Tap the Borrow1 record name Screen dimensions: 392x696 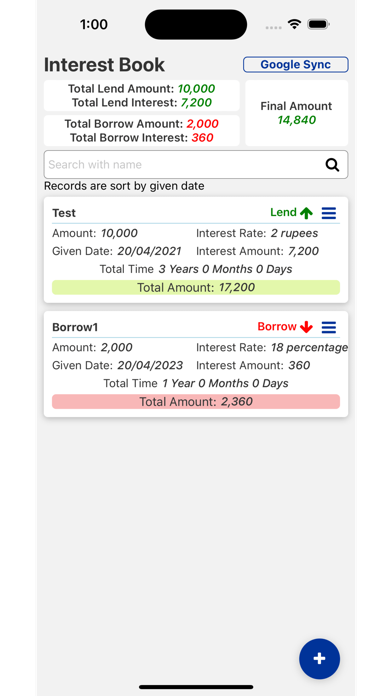click(x=75, y=328)
